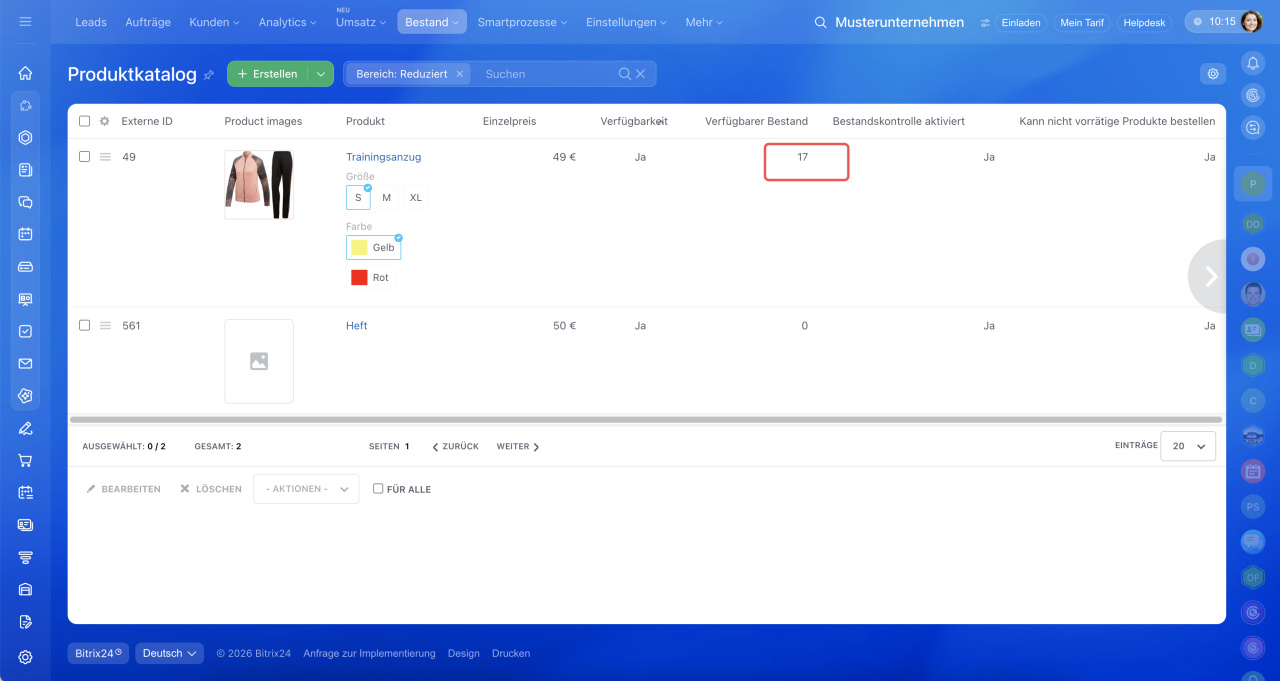Open the Erstellen dropdown arrow
The image size is (1280, 681).
click(x=321, y=74)
